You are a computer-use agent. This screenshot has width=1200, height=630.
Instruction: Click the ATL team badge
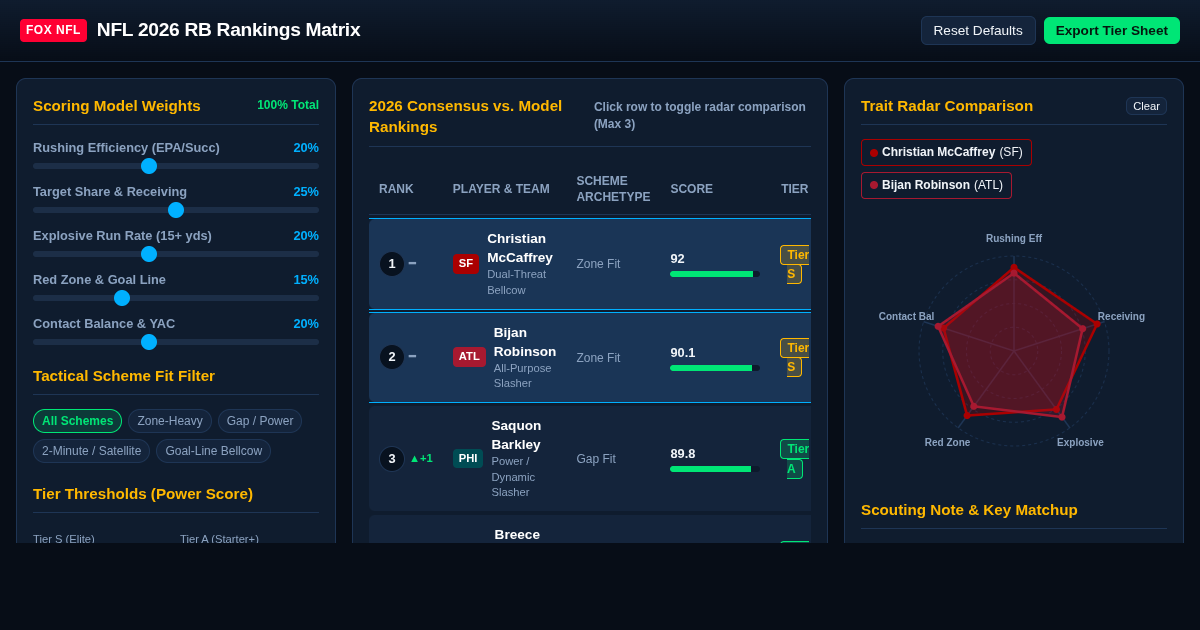tap(469, 357)
